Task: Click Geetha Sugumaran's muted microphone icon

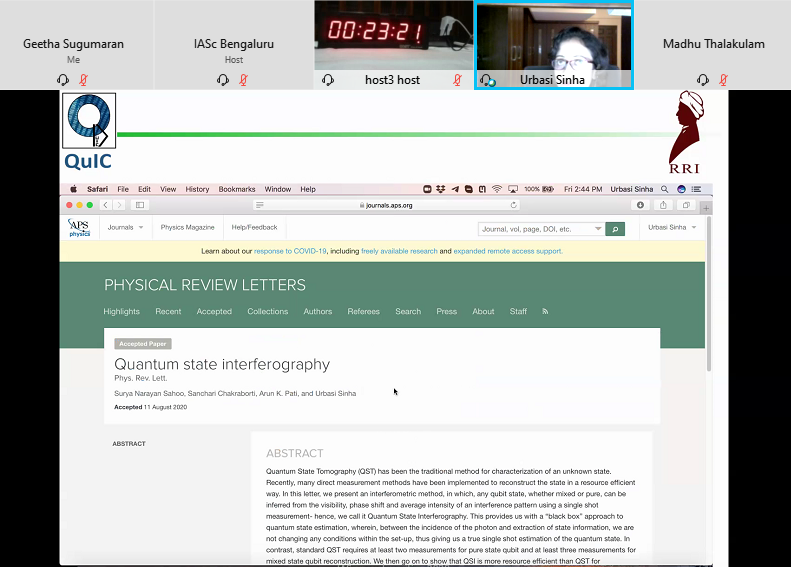Action: [x=84, y=80]
